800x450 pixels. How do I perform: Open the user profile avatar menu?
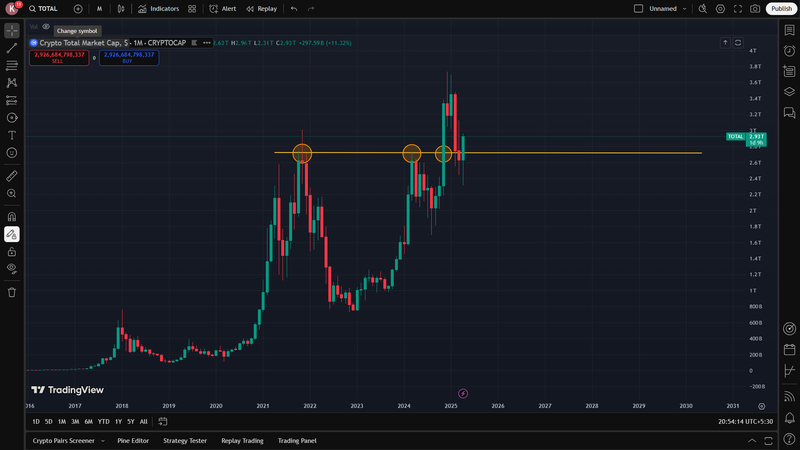click(x=12, y=9)
